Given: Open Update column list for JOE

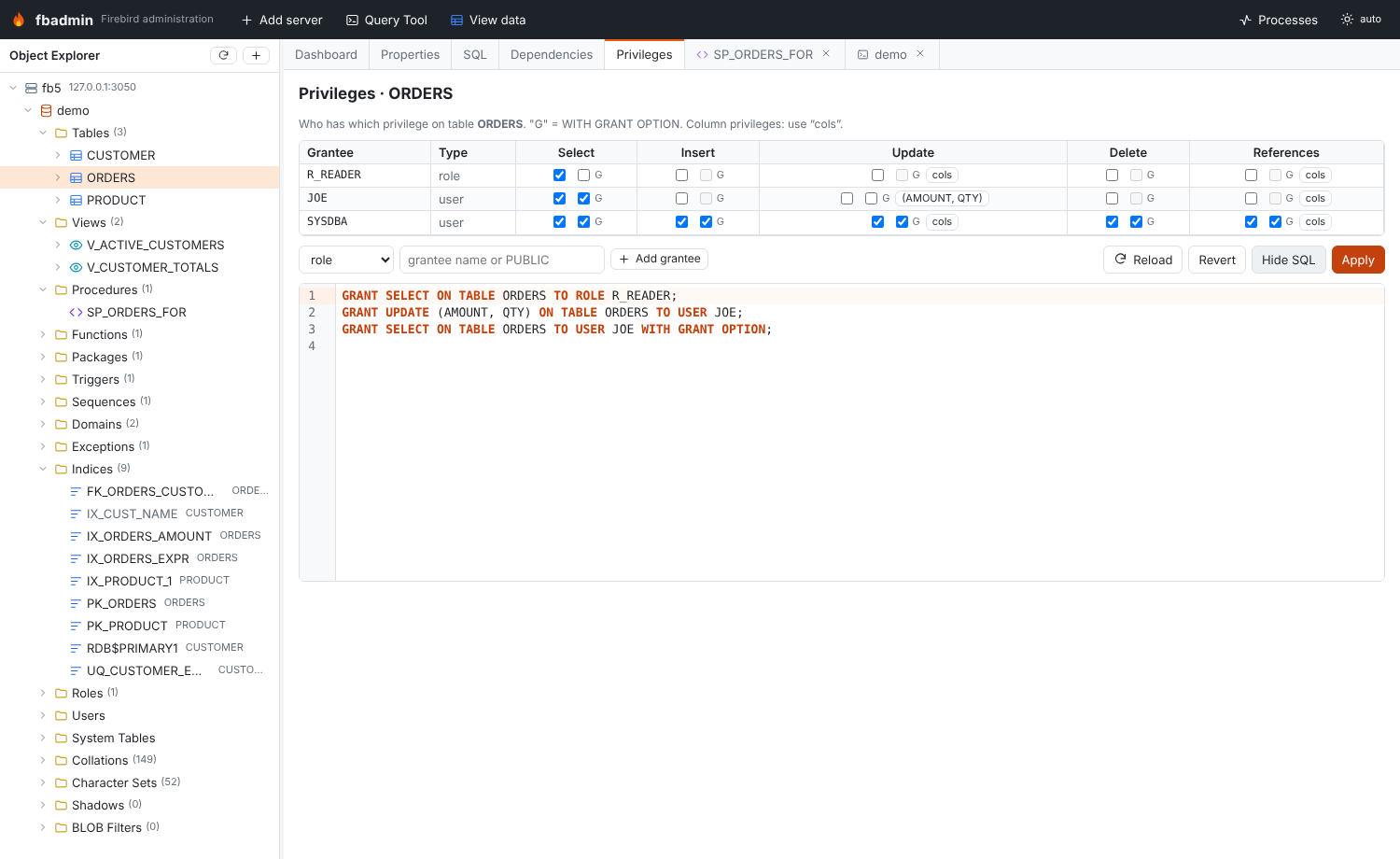Looking at the screenshot, I should tap(942, 198).
